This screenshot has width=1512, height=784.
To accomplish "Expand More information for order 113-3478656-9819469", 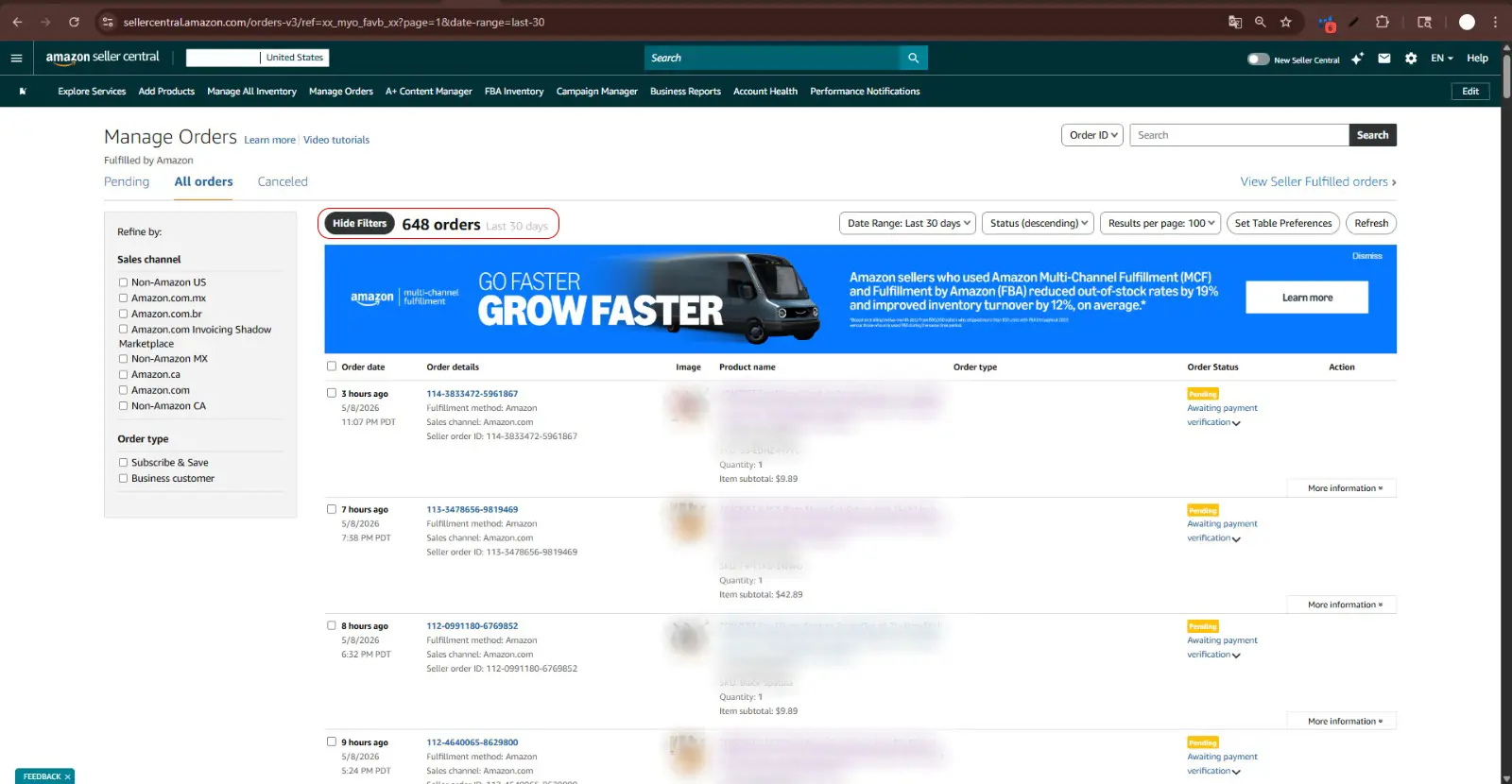I will pyautogui.click(x=1342, y=605).
